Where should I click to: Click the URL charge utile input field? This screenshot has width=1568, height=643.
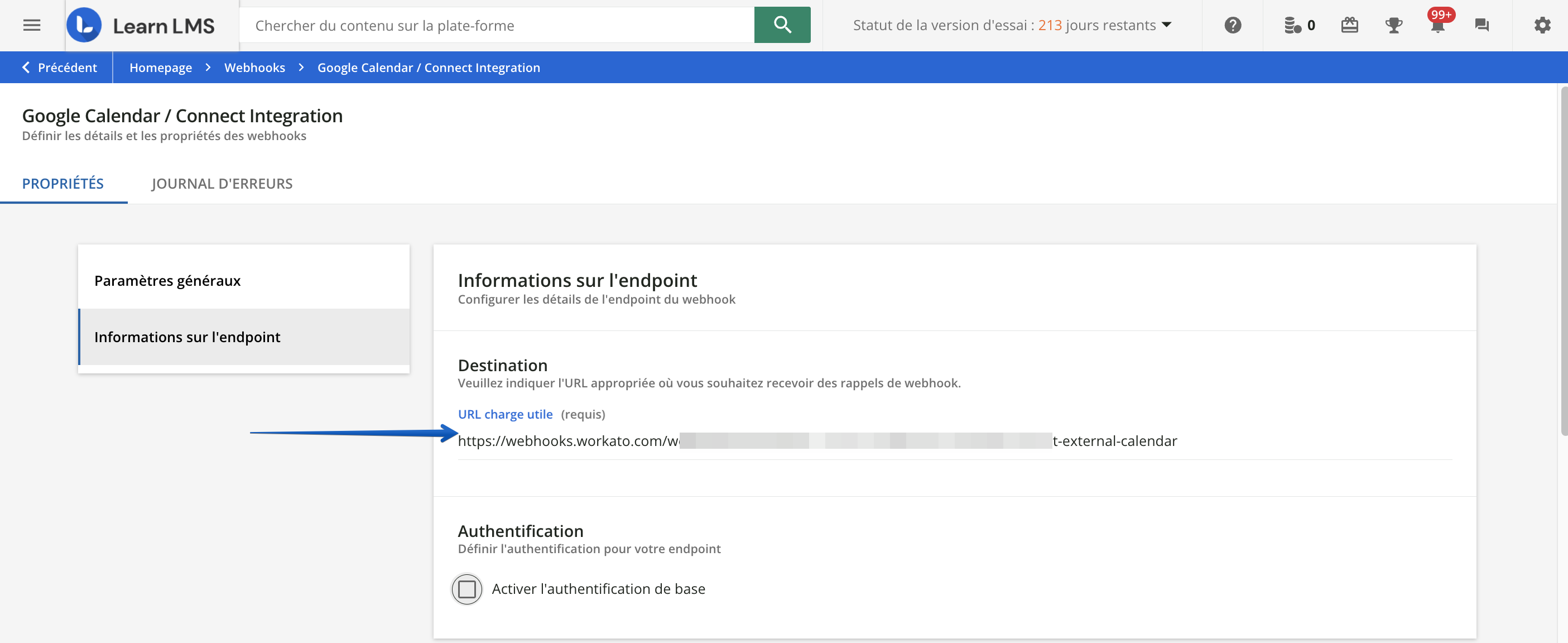point(954,441)
